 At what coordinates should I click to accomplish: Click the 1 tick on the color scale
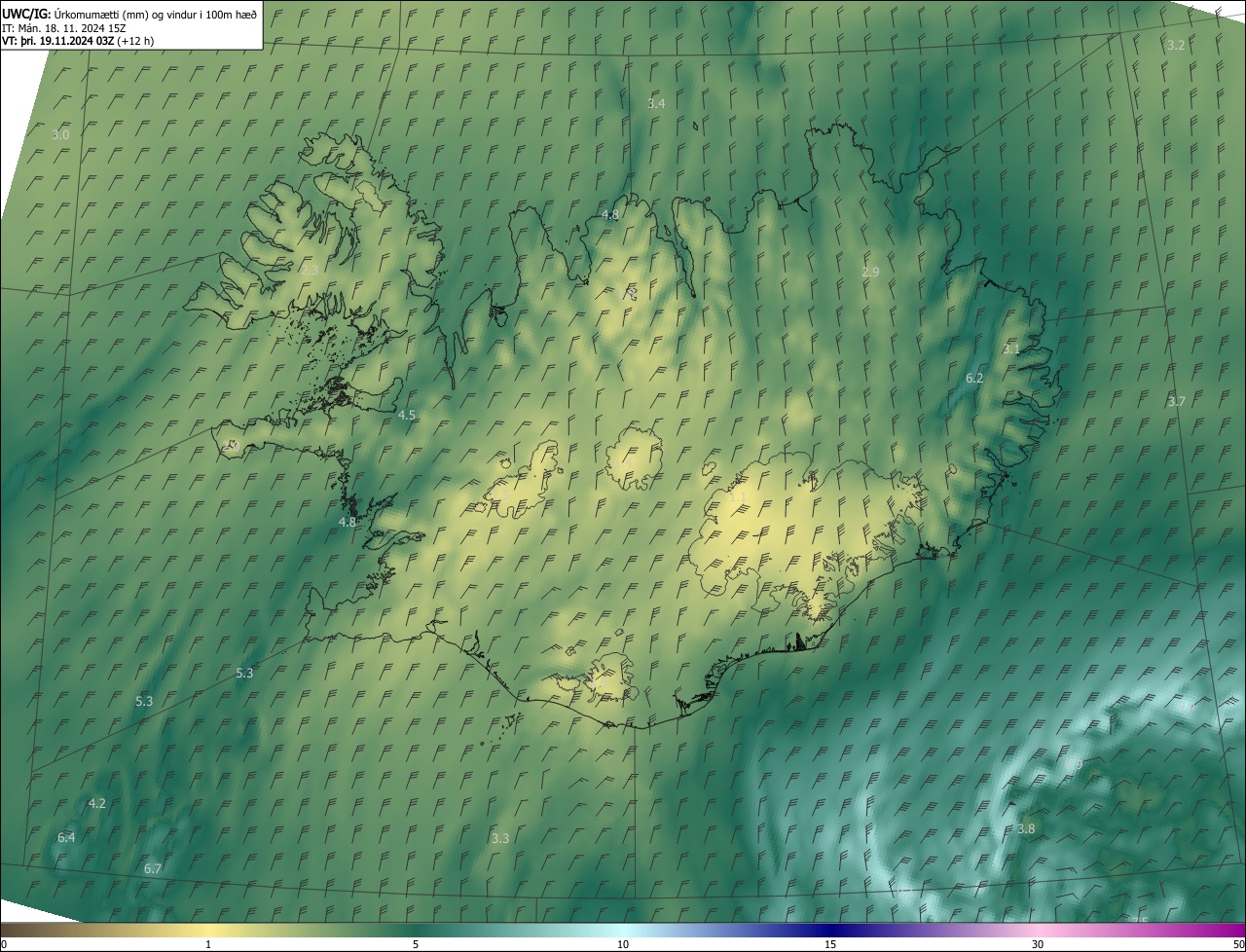pyautogui.click(x=208, y=944)
